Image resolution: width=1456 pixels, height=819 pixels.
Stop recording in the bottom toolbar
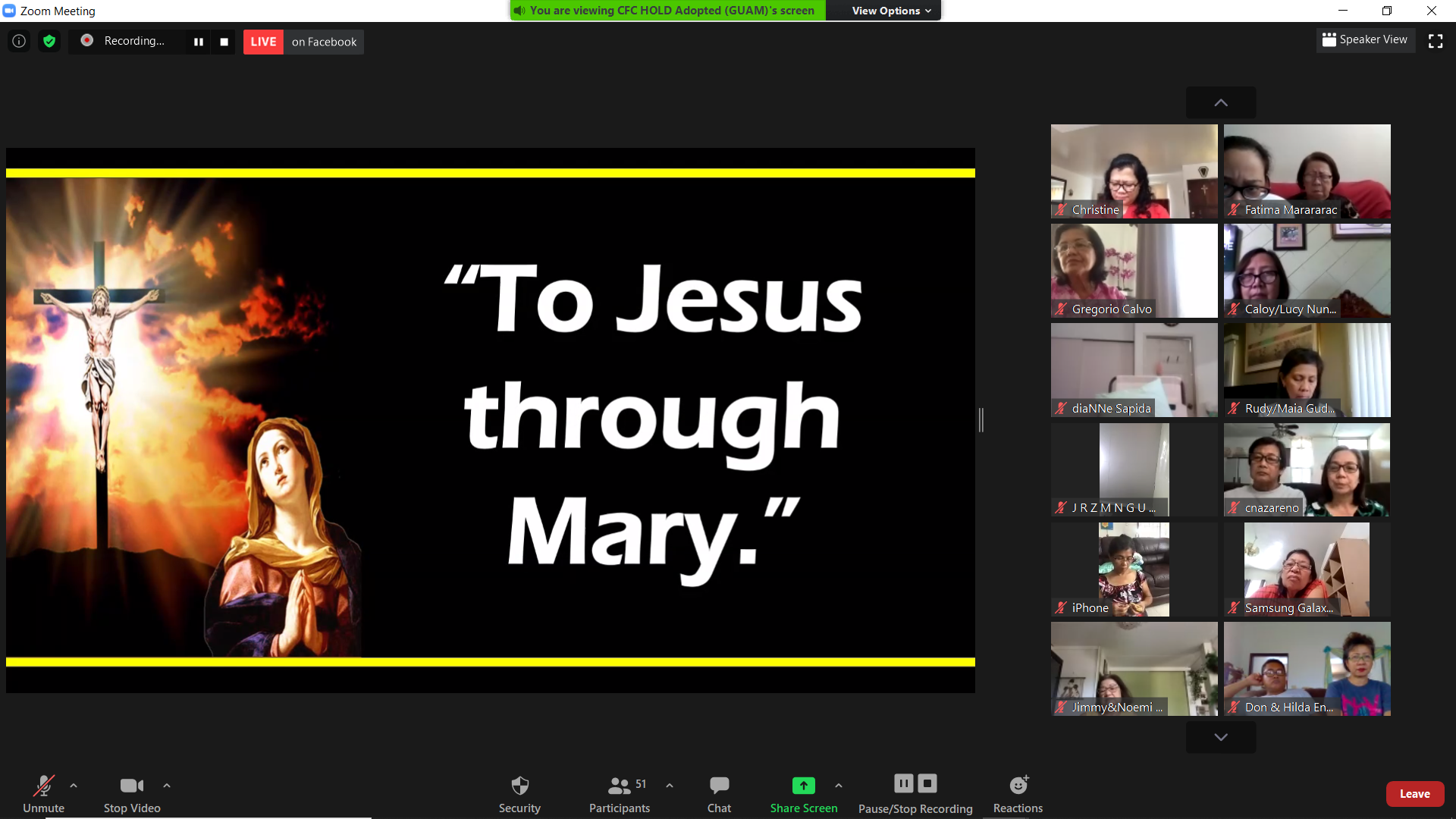927,783
